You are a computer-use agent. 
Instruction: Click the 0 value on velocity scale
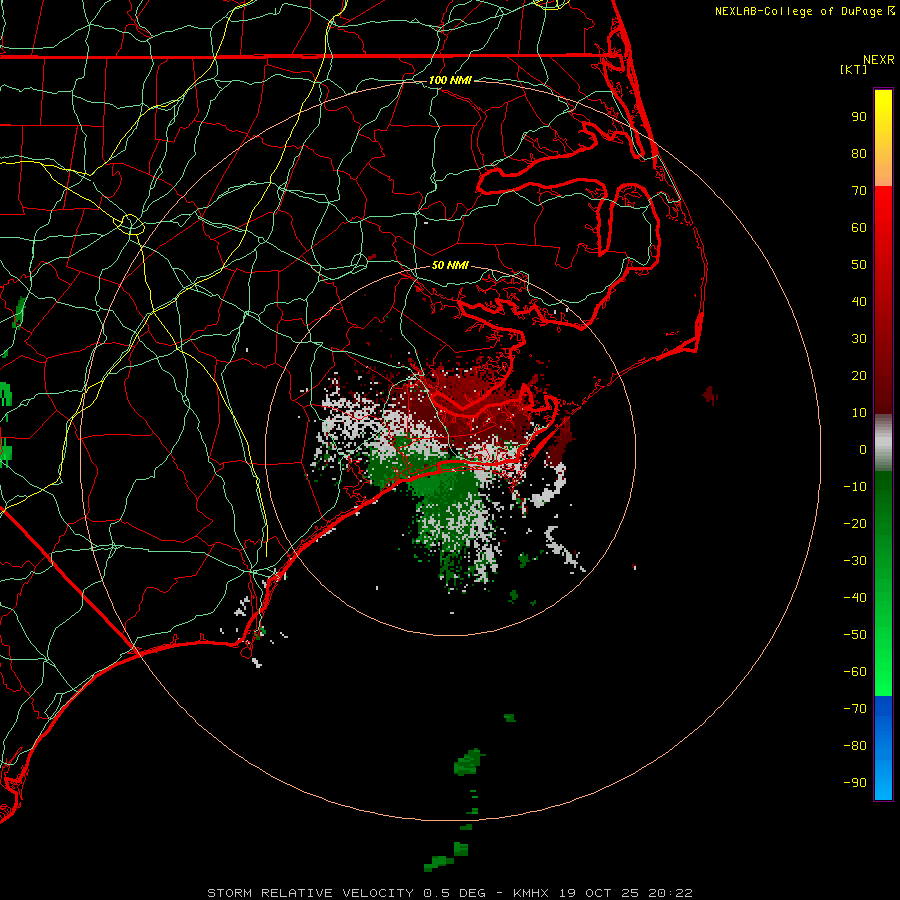863,449
